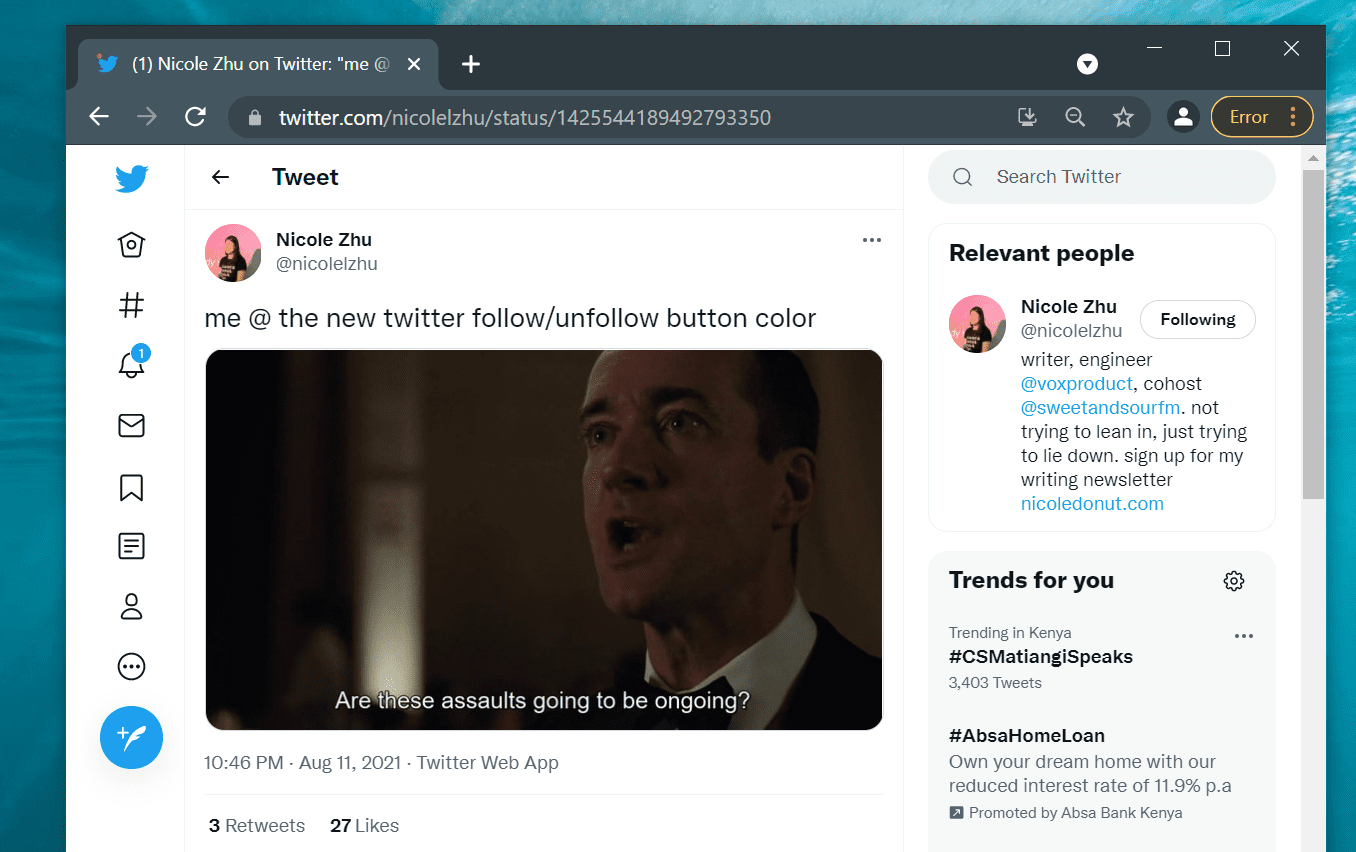Open the @sweetandsourfm link
1356x852 pixels.
point(1101,408)
